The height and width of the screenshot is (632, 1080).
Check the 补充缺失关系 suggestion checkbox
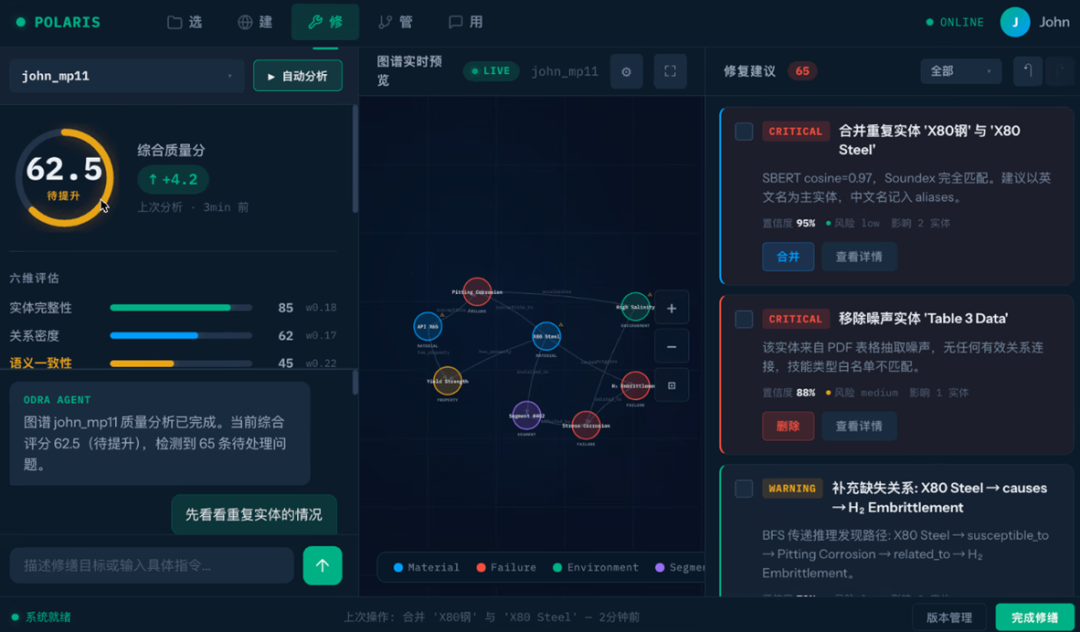click(744, 489)
